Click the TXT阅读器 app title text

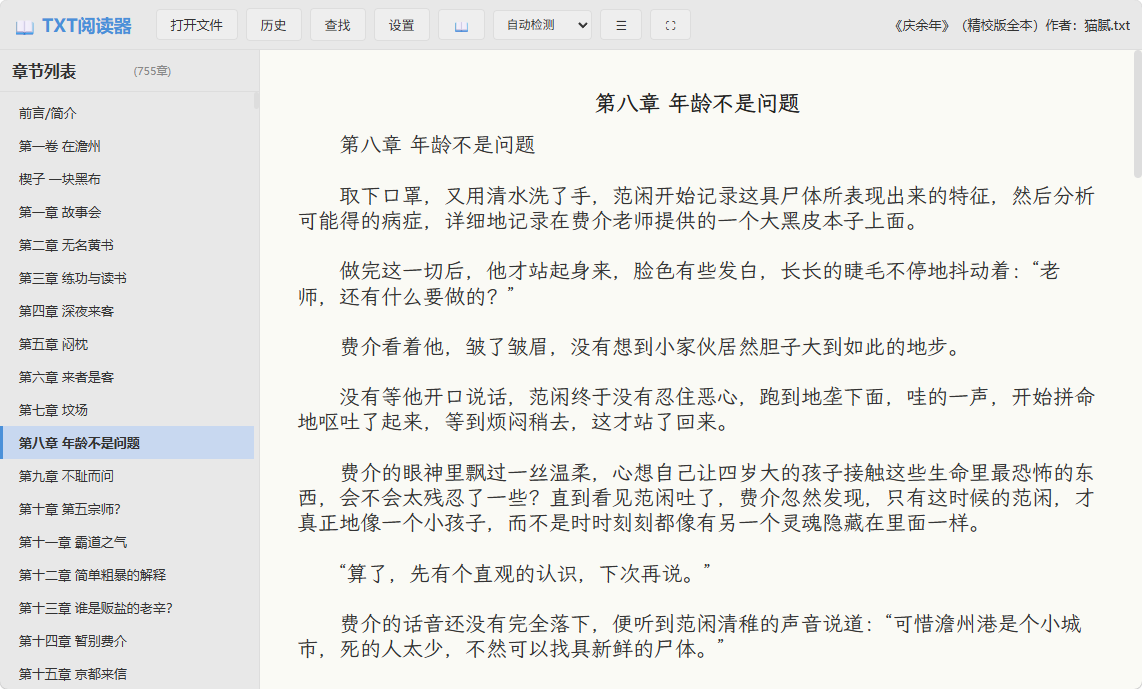(x=87, y=26)
